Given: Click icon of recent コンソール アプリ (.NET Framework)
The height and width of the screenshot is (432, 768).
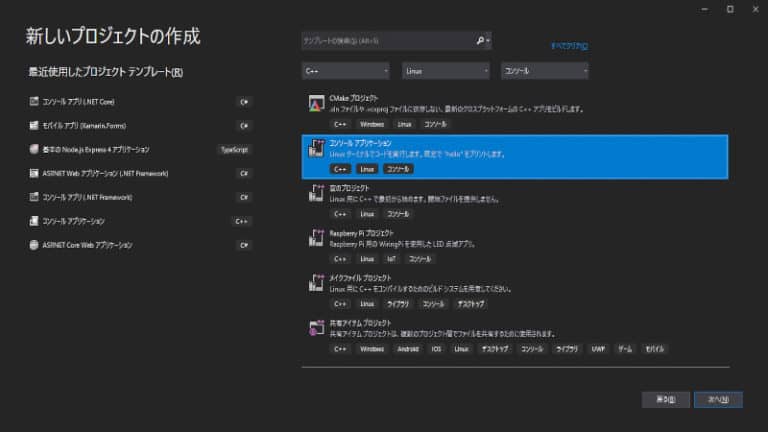Looking at the screenshot, I should pyautogui.click(x=34, y=197).
